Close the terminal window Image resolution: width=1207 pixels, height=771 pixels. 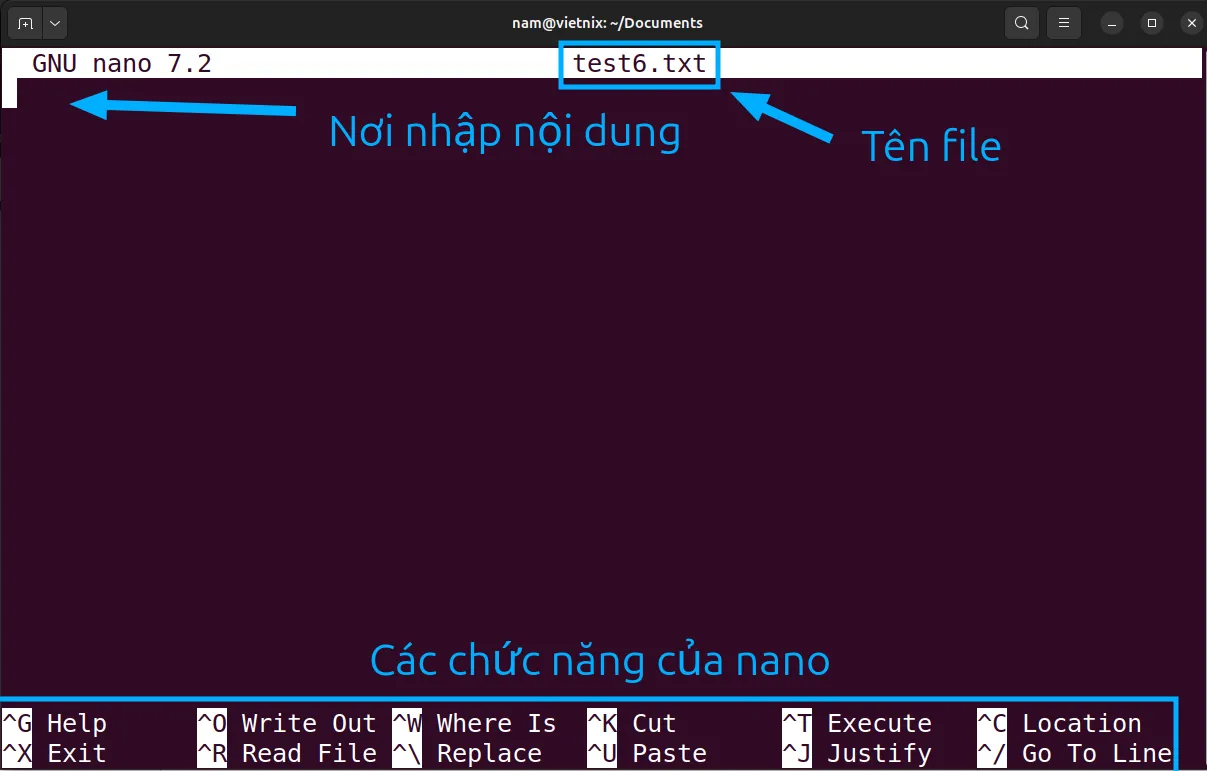click(1190, 23)
